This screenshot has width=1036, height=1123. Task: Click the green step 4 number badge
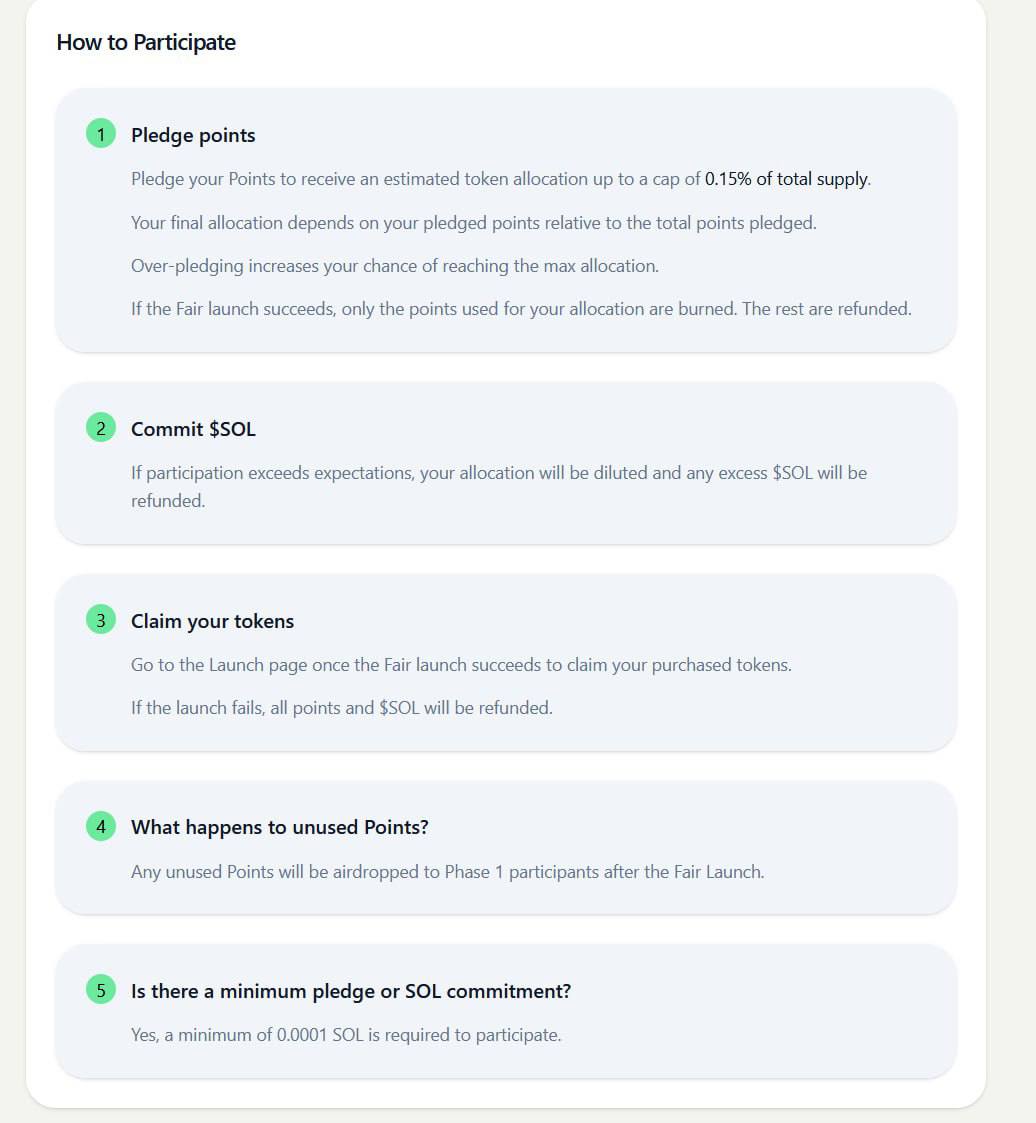pyautogui.click(x=101, y=826)
